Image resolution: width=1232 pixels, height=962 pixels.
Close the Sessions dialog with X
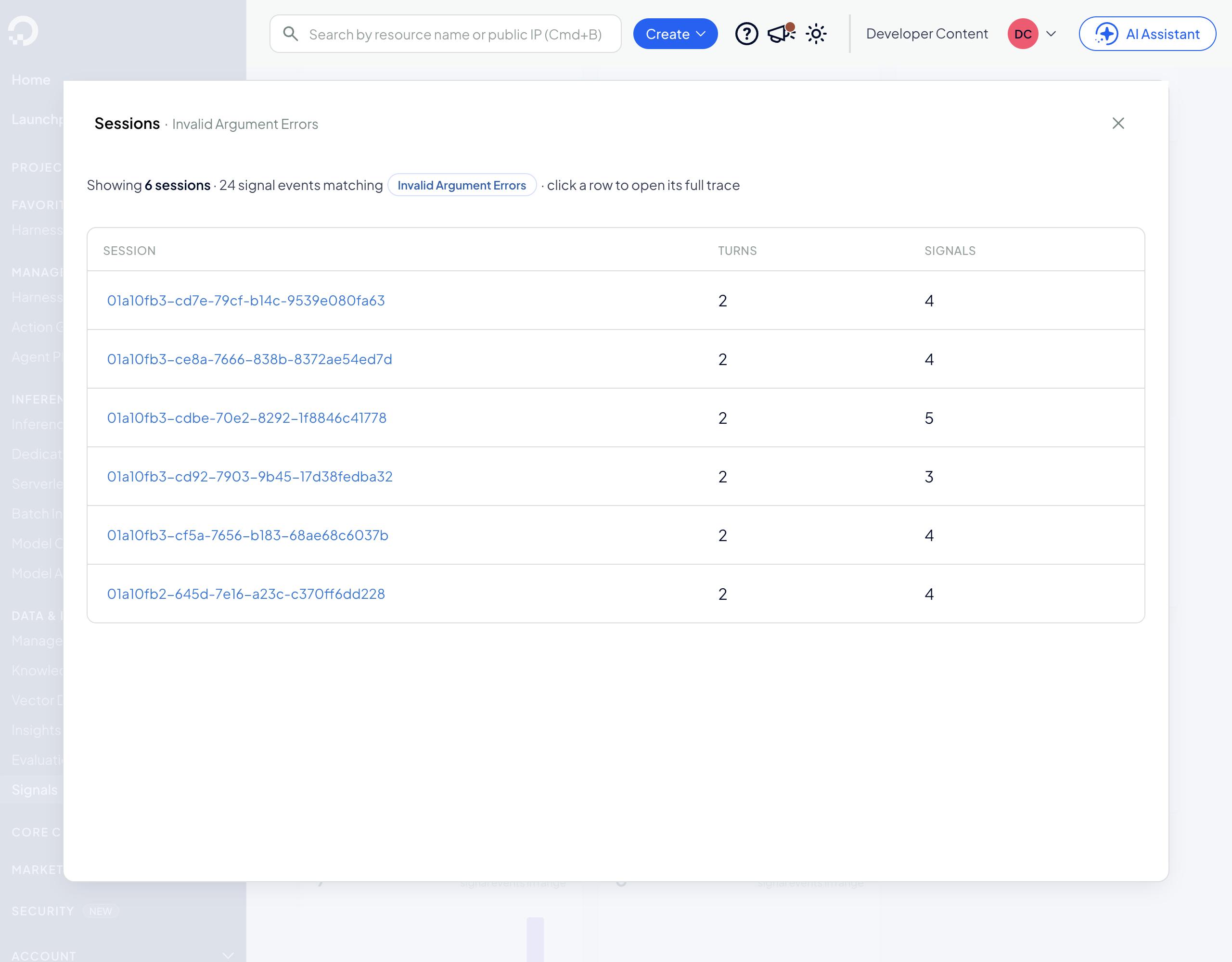(1118, 123)
